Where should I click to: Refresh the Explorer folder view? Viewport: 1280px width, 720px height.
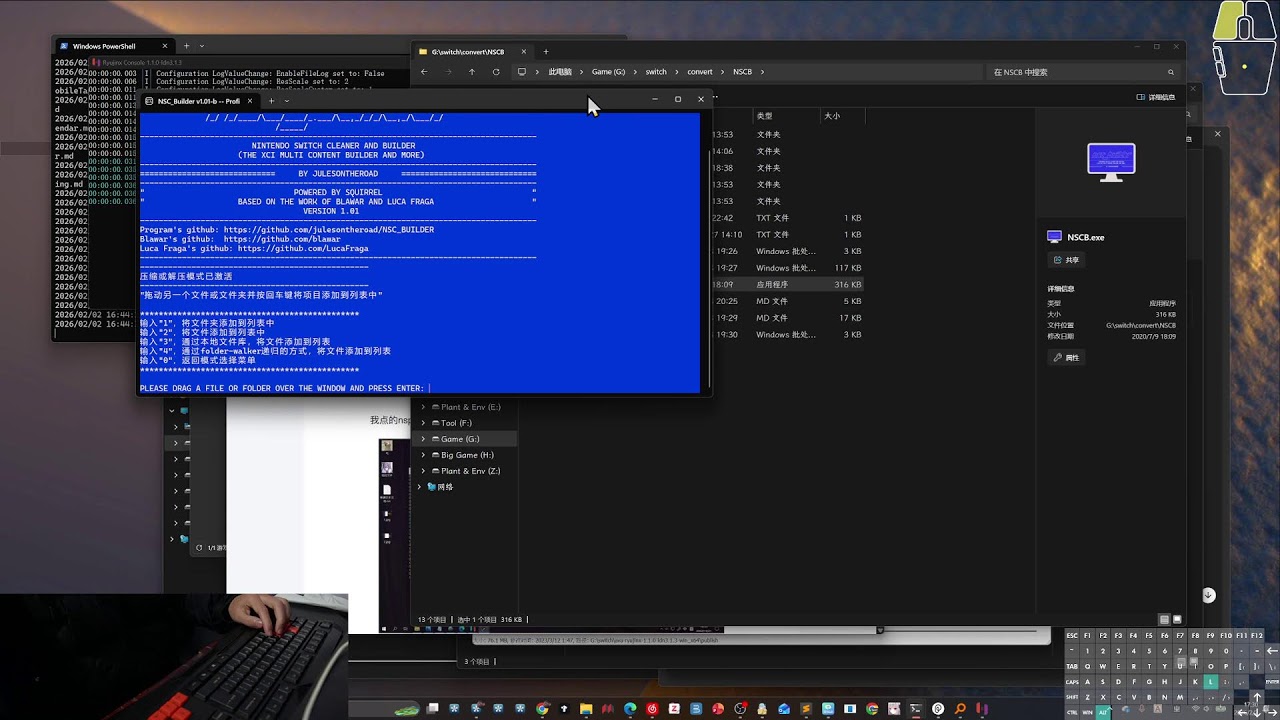click(x=496, y=72)
